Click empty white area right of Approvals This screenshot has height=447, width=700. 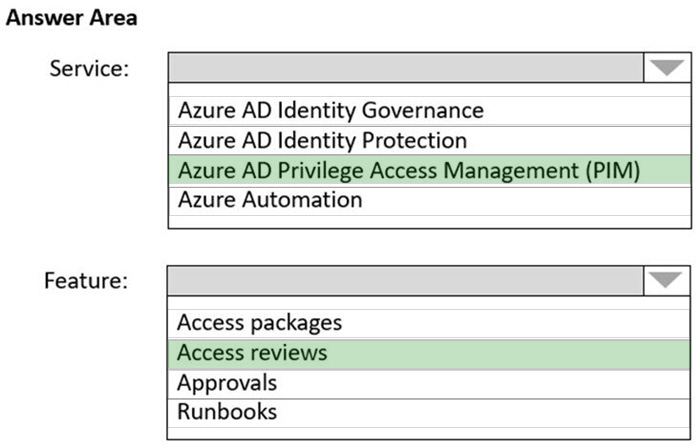click(480, 382)
